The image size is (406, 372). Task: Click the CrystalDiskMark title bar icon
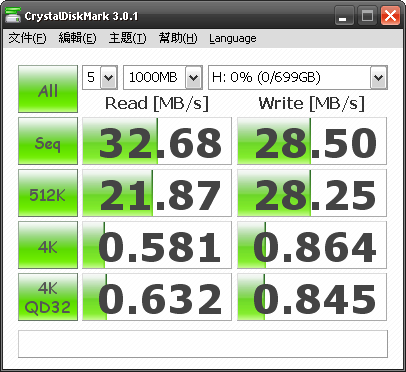pos(13,16)
